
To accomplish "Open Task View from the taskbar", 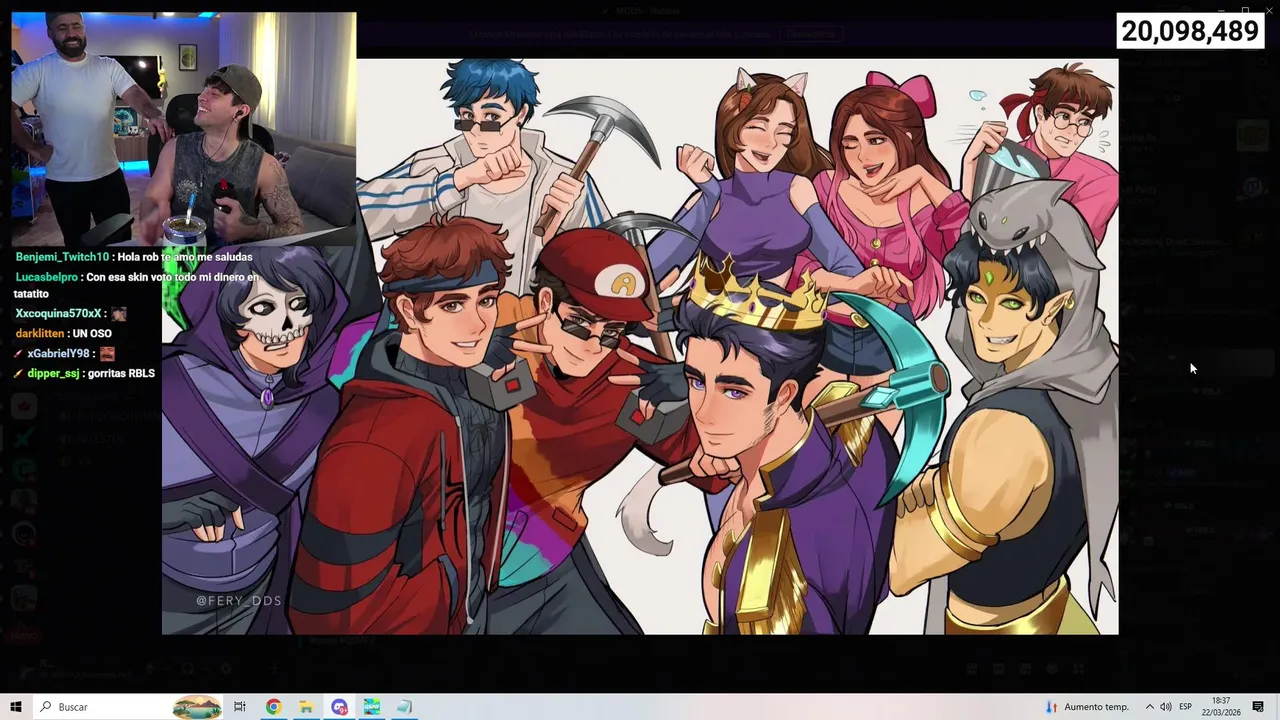I will (240, 707).
